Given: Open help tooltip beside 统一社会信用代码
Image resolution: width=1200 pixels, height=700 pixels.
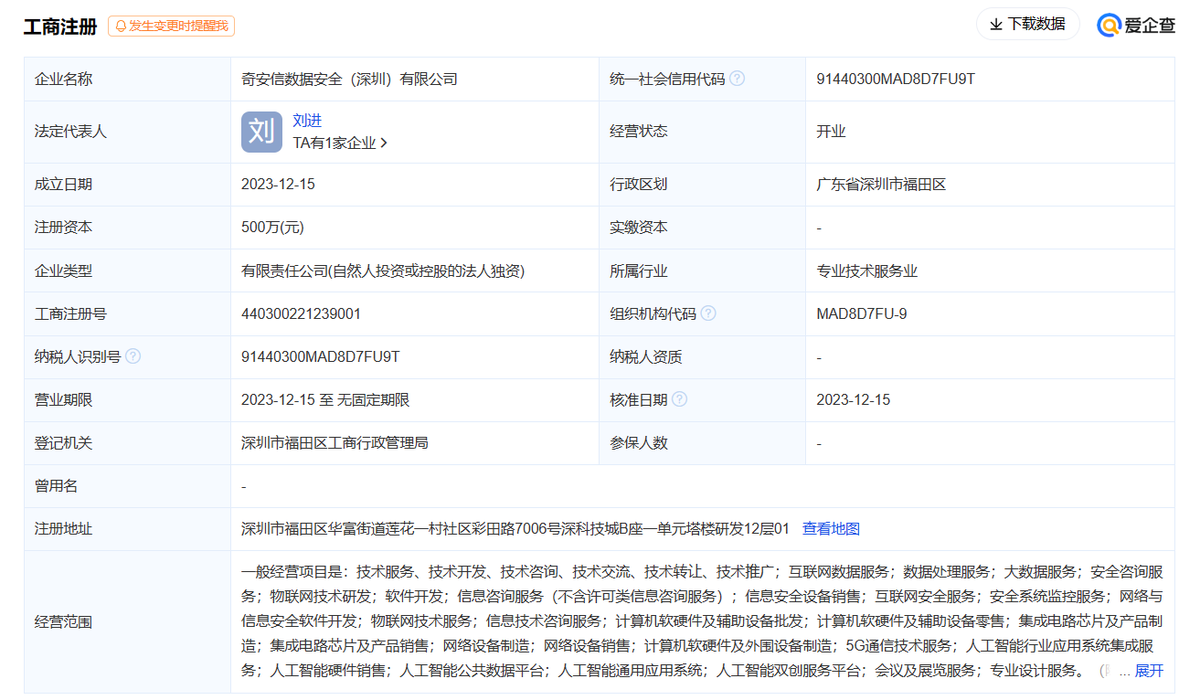Looking at the screenshot, I should click(737, 78).
